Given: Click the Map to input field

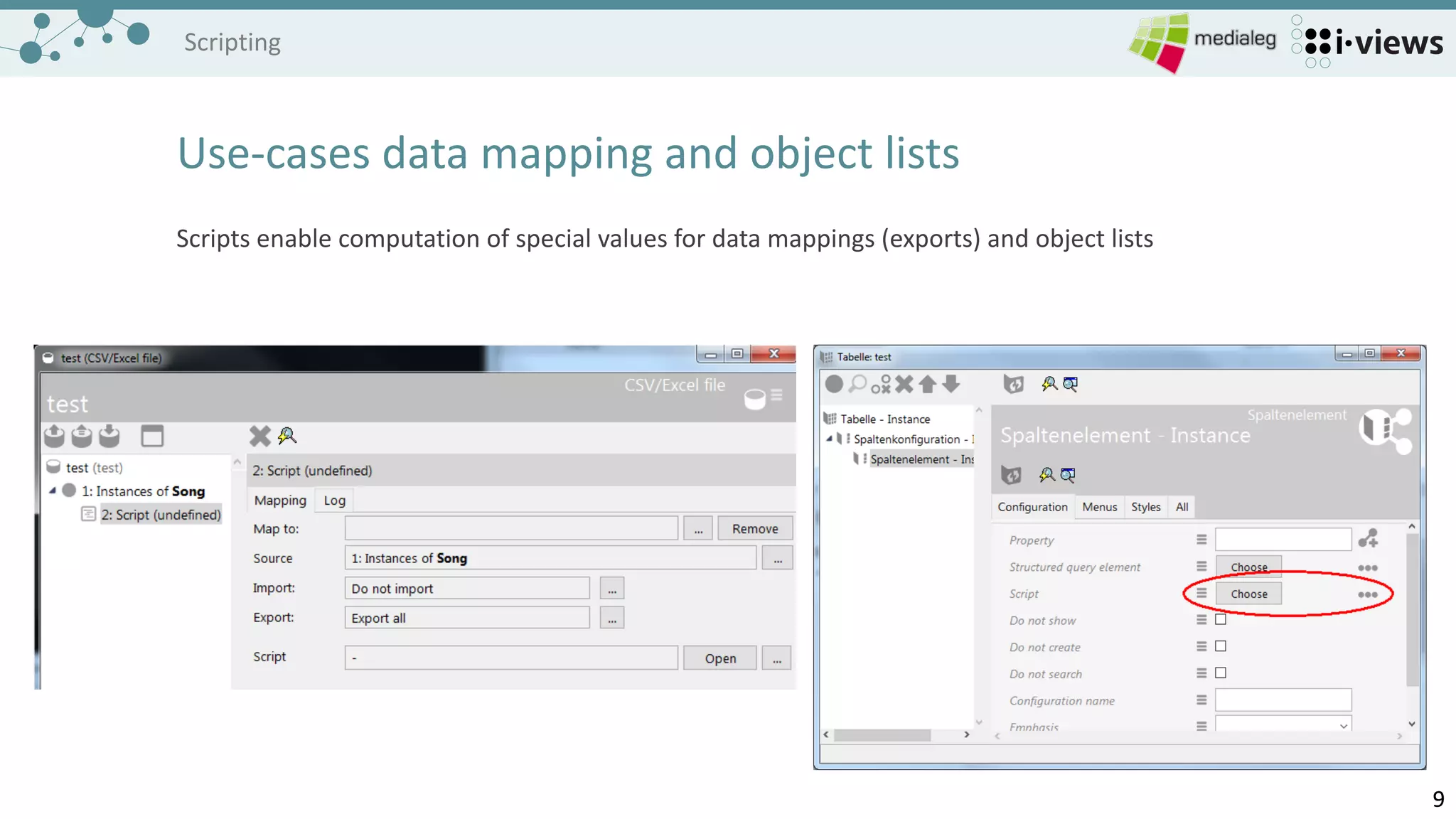Looking at the screenshot, I should click(x=511, y=529).
